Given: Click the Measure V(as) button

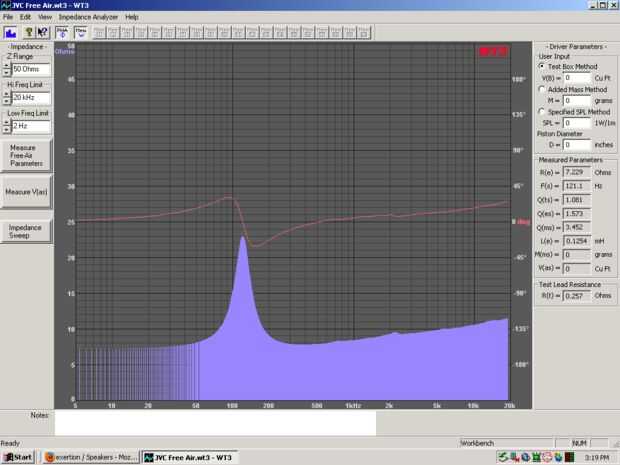Looking at the screenshot, I should [x=26, y=192].
